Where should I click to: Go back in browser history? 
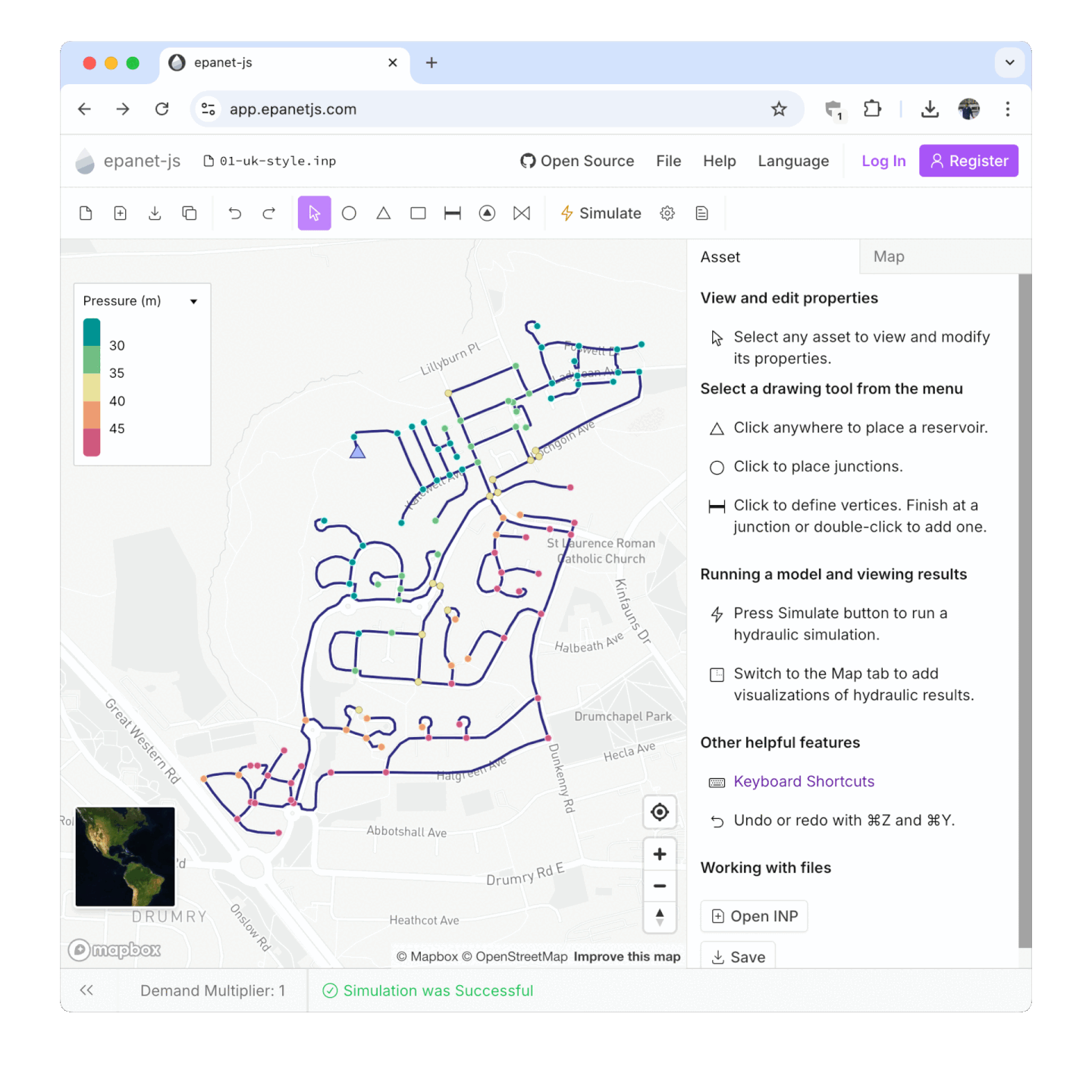click(84, 109)
